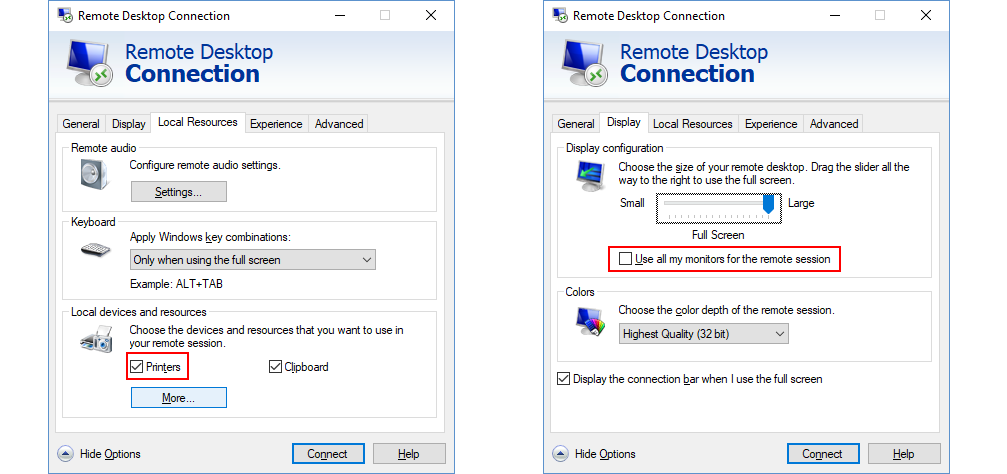Close the right Remote Desktop Connection window
Image resolution: width=1007 pixels, height=474 pixels.
coord(925,15)
